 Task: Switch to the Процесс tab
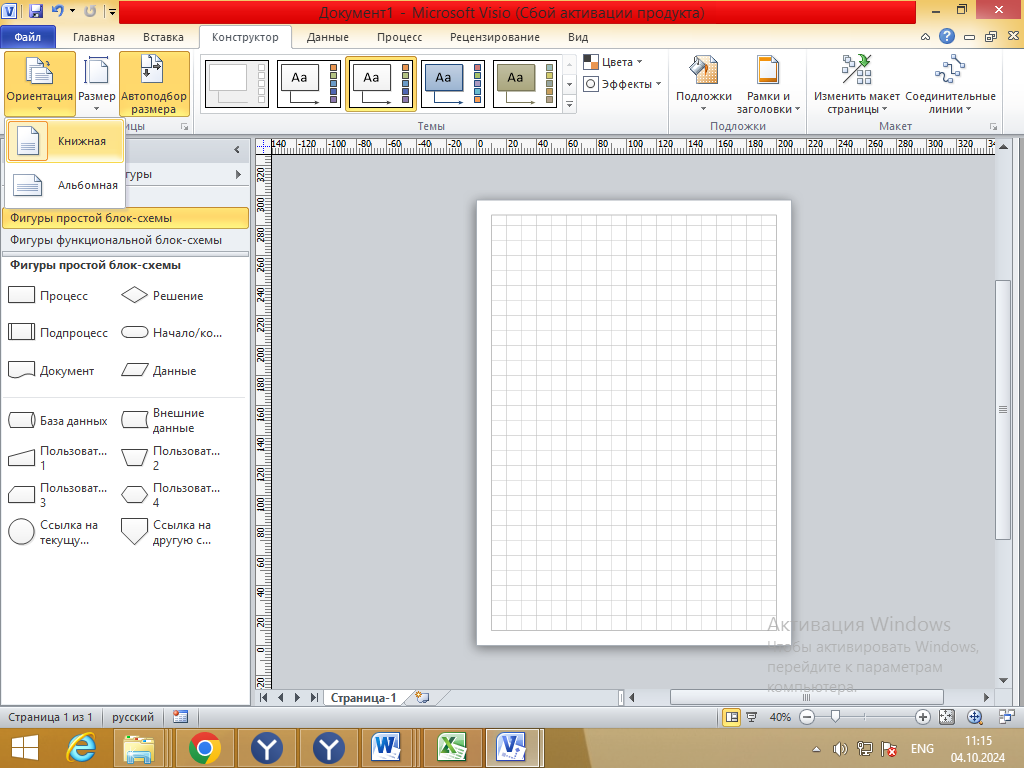pos(400,37)
